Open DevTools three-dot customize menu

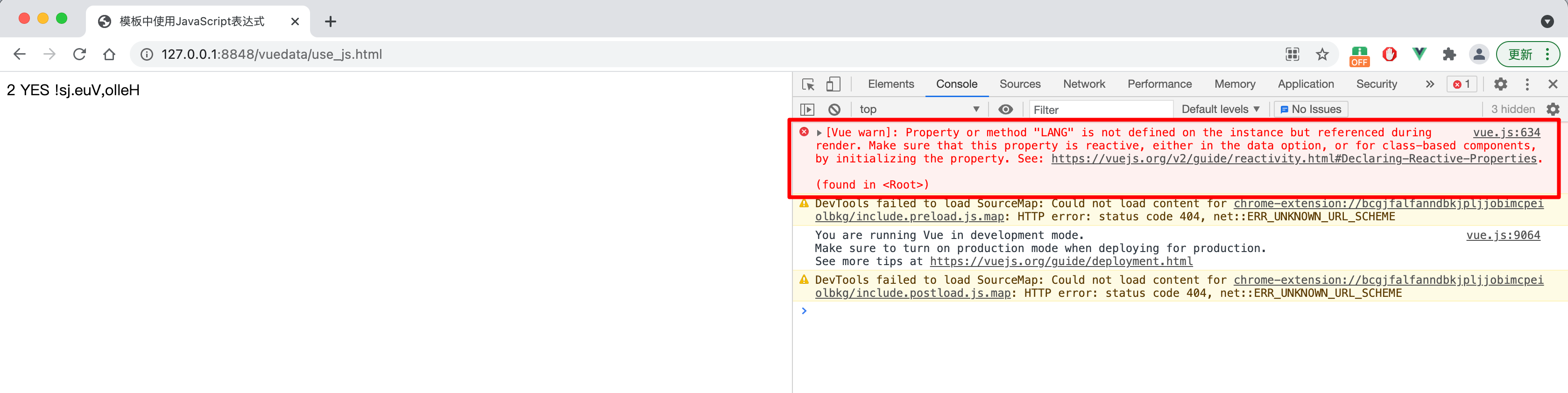point(1526,84)
